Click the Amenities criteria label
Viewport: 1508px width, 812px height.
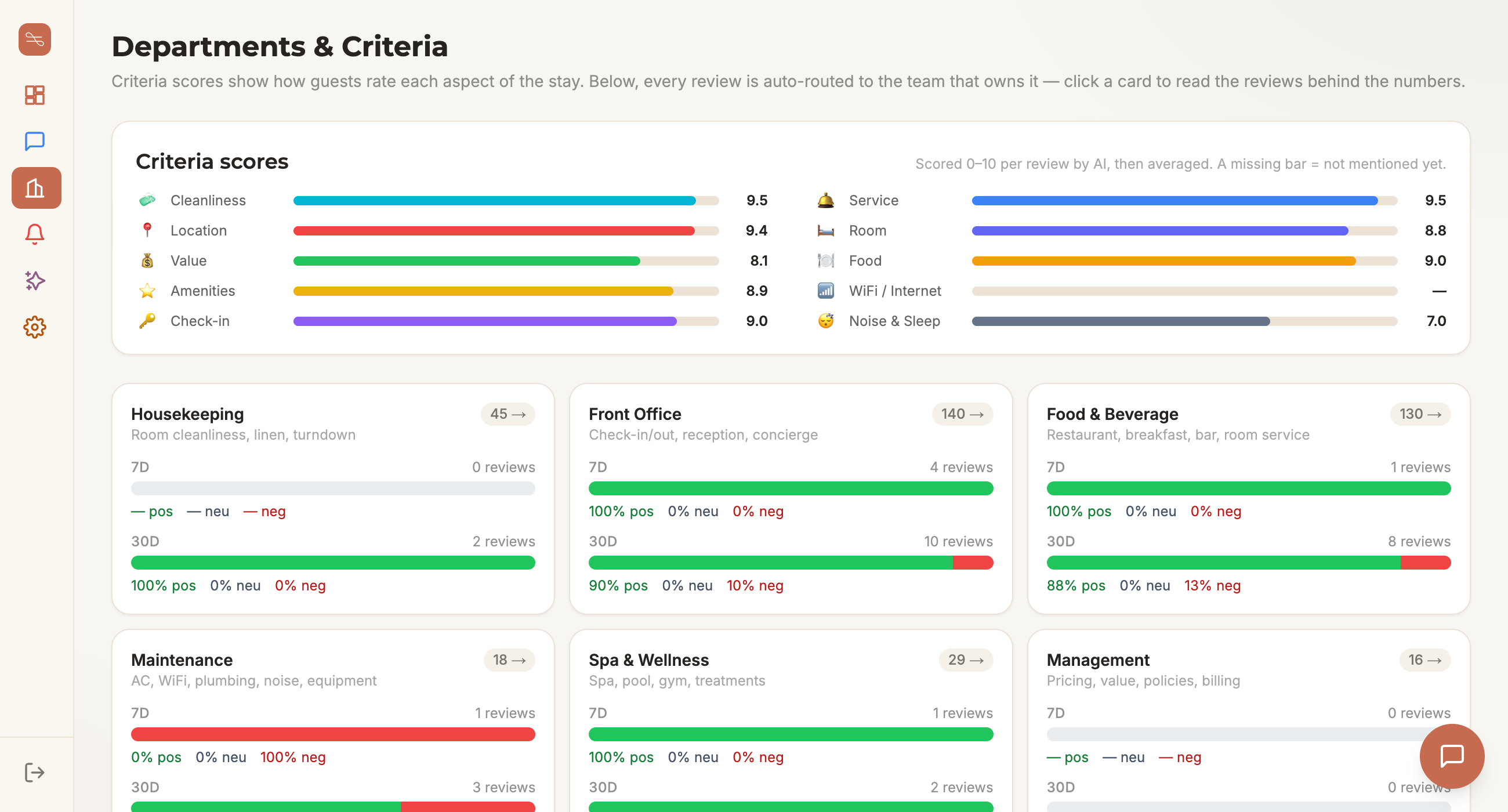tap(202, 291)
